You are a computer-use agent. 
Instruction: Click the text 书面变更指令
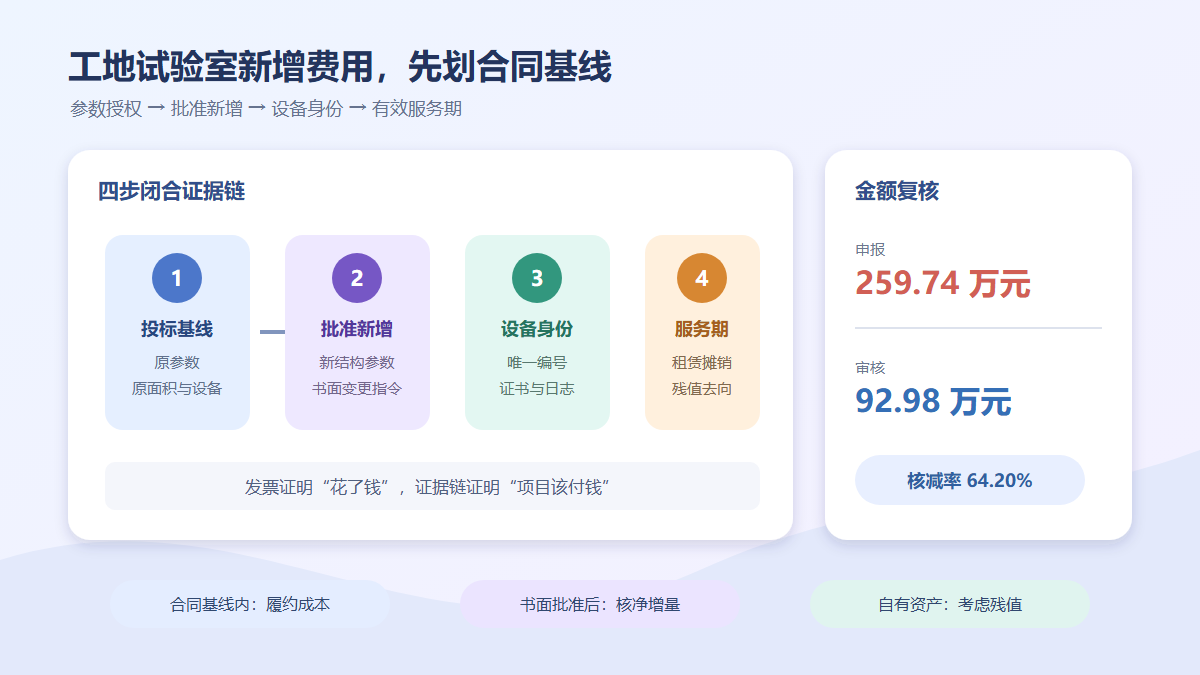357,388
